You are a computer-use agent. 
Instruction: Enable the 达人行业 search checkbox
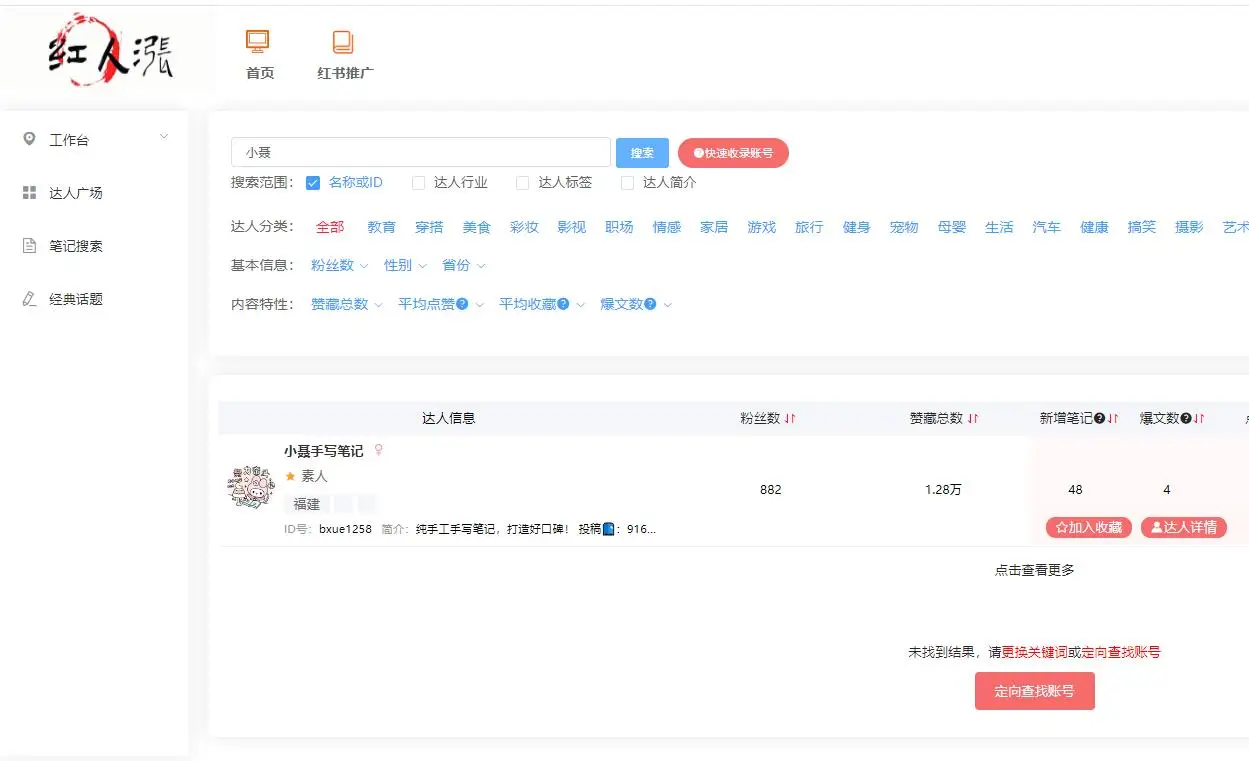(417, 183)
